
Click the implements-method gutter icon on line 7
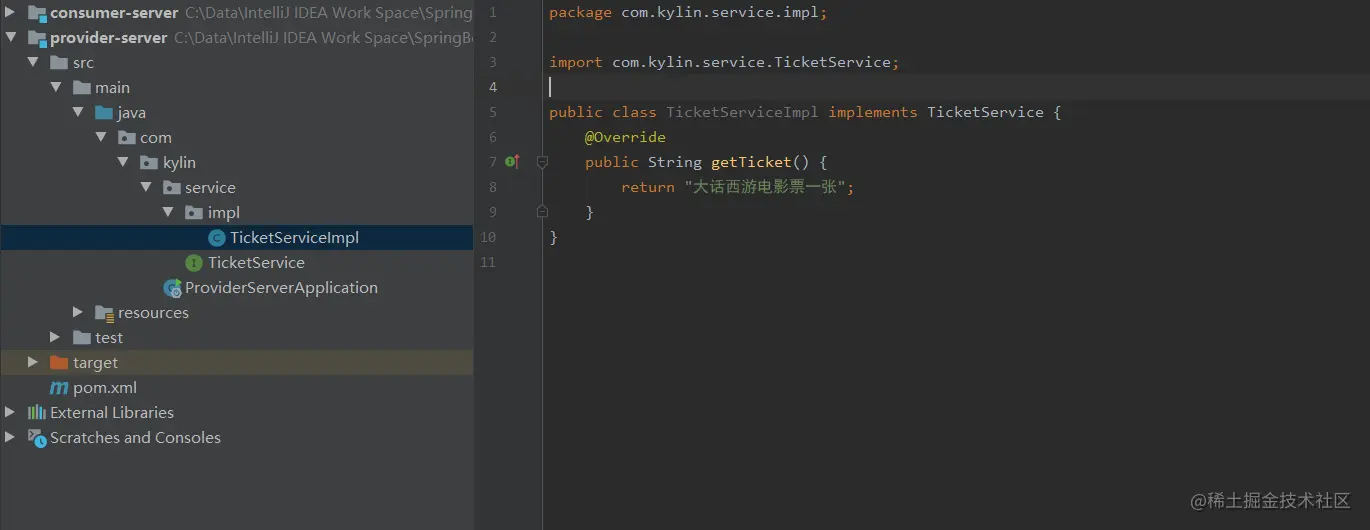pyautogui.click(x=511, y=162)
